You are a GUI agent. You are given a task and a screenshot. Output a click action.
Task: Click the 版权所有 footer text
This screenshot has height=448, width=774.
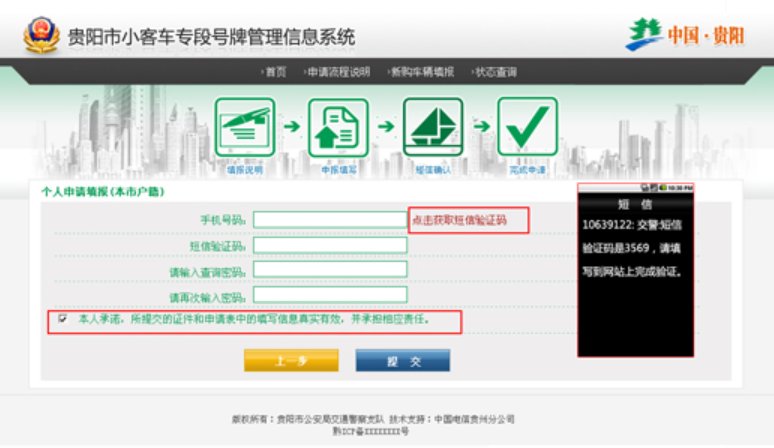[373, 419]
